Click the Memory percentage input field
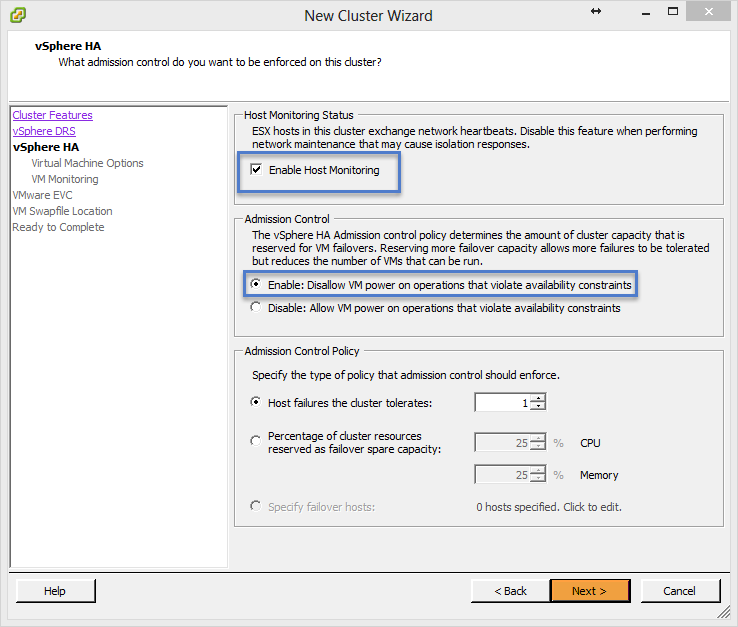Image resolution: width=738 pixels, height=627 pixels. 503,474
